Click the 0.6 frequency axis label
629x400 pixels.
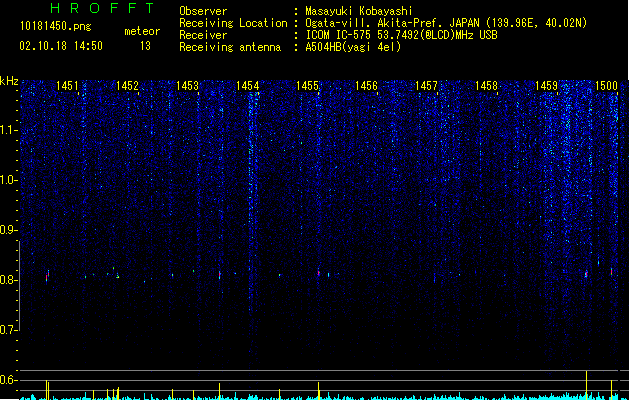[x=8, y=380]
